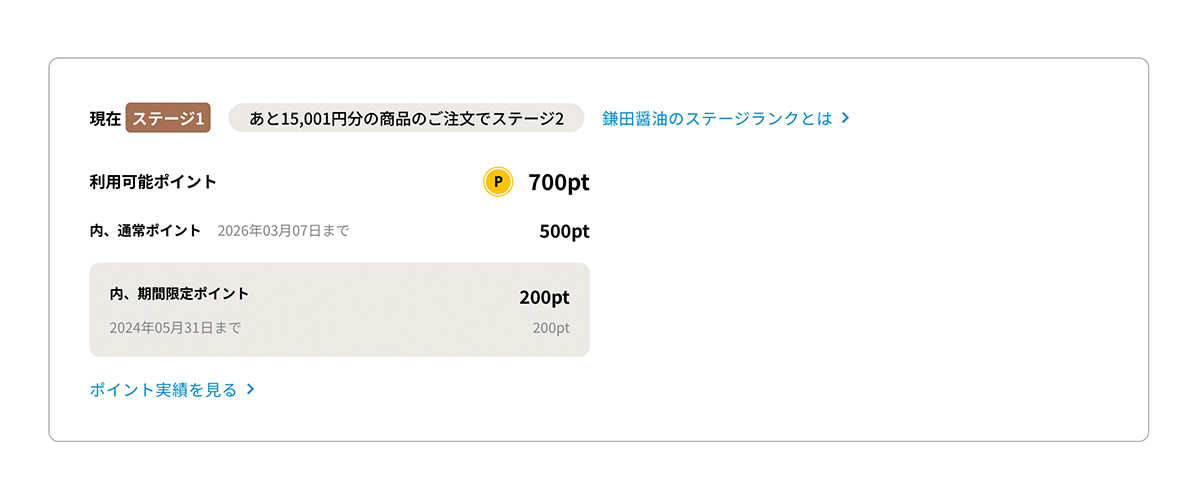
Task: Click chevron next to ポイント実績を見る
Action: (251, 390)
